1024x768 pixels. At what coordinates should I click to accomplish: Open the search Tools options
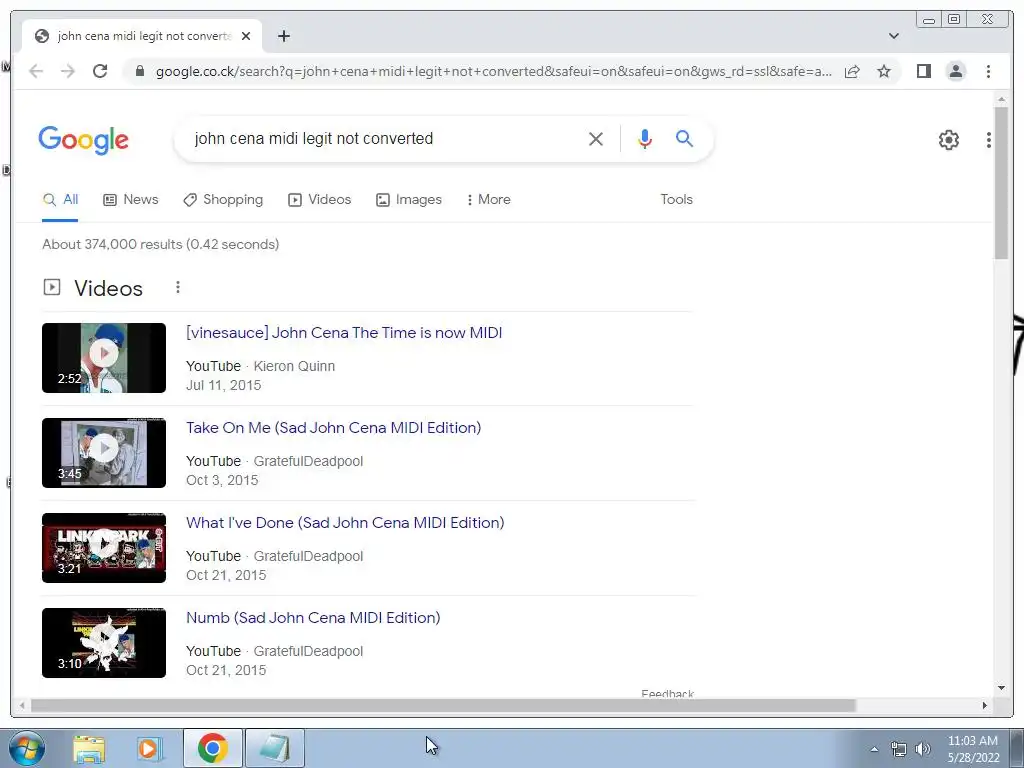676,199
